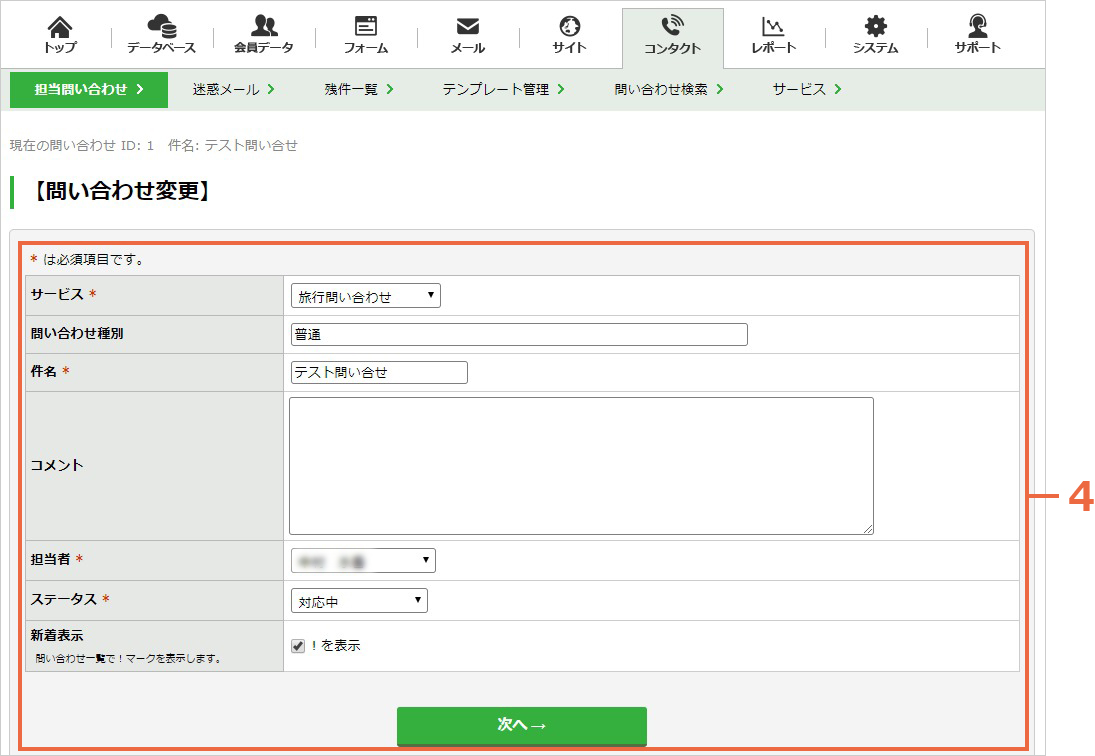The height and width of the screenshot is (756, 1095).
Task: Click into the コメント text area
Action: point(581,466)
